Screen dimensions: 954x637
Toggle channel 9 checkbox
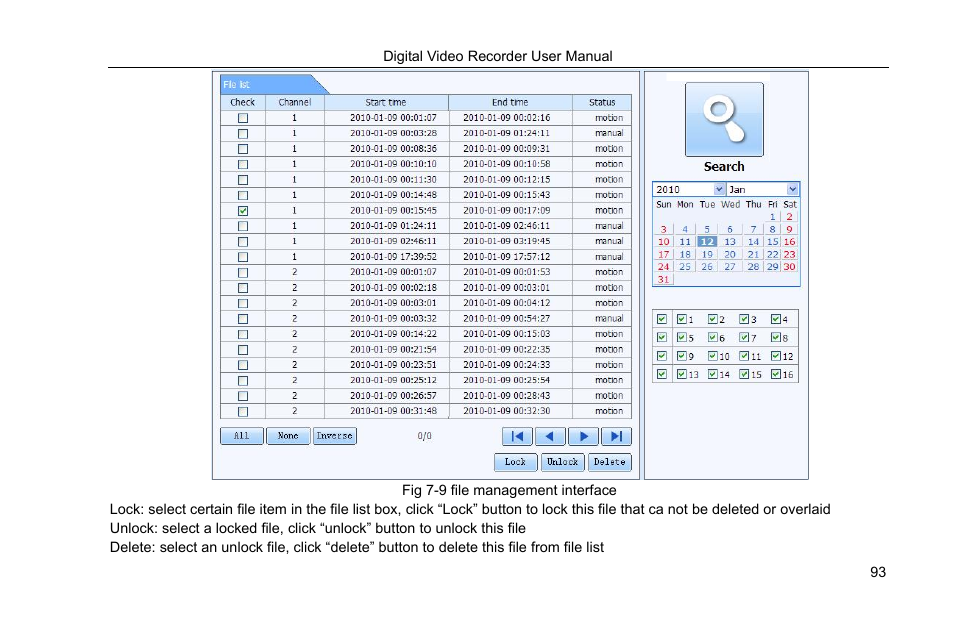pos(681,356)
